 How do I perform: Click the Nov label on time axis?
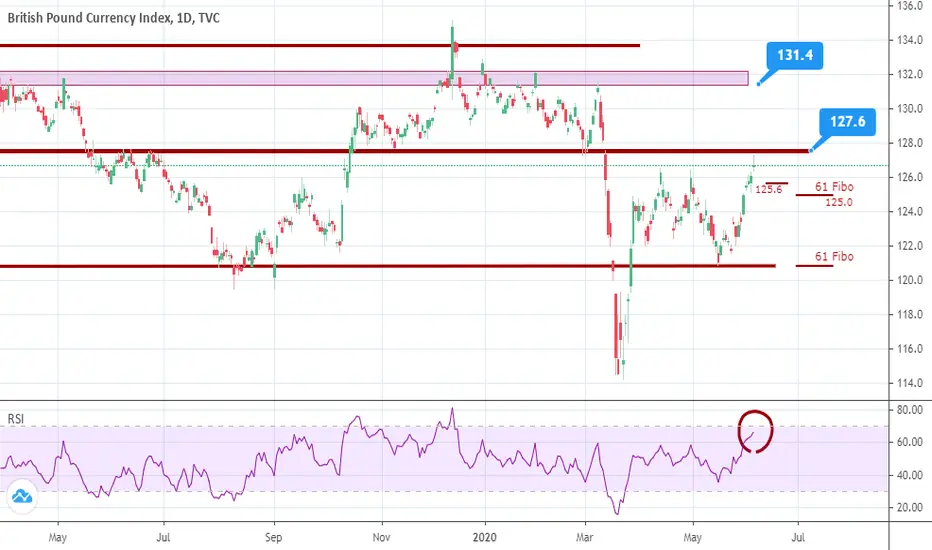(382, 538)
